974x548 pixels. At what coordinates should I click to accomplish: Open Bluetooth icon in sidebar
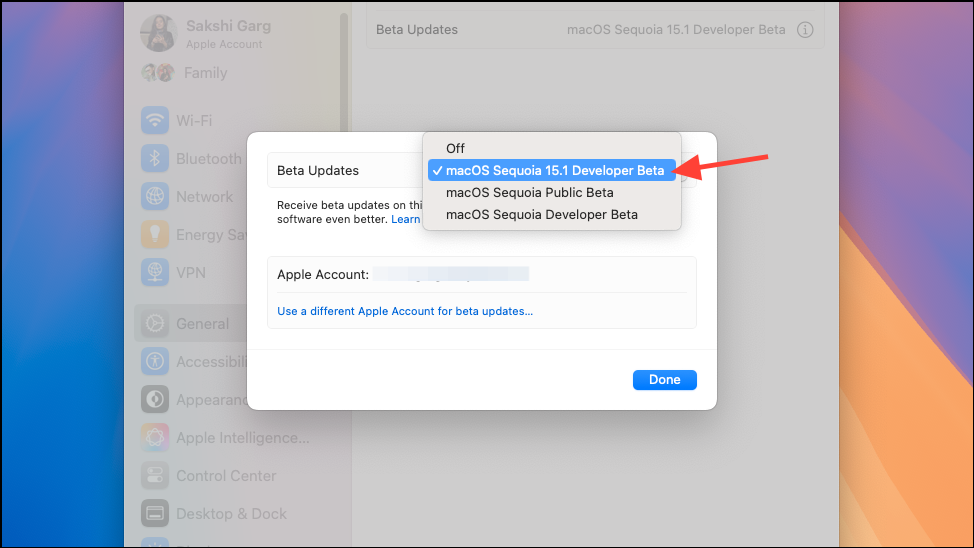(155, 158)
